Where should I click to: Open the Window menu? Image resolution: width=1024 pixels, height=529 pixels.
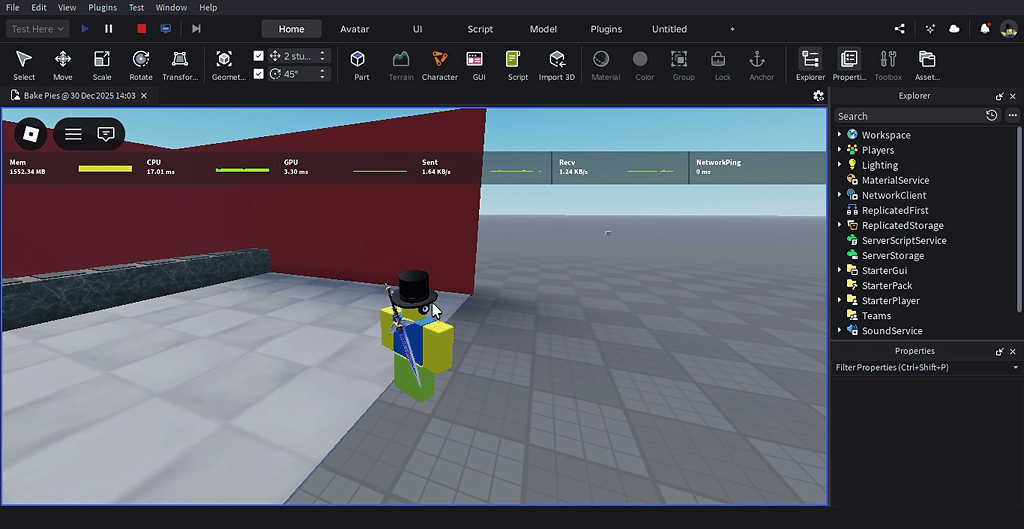click(171, 7)
